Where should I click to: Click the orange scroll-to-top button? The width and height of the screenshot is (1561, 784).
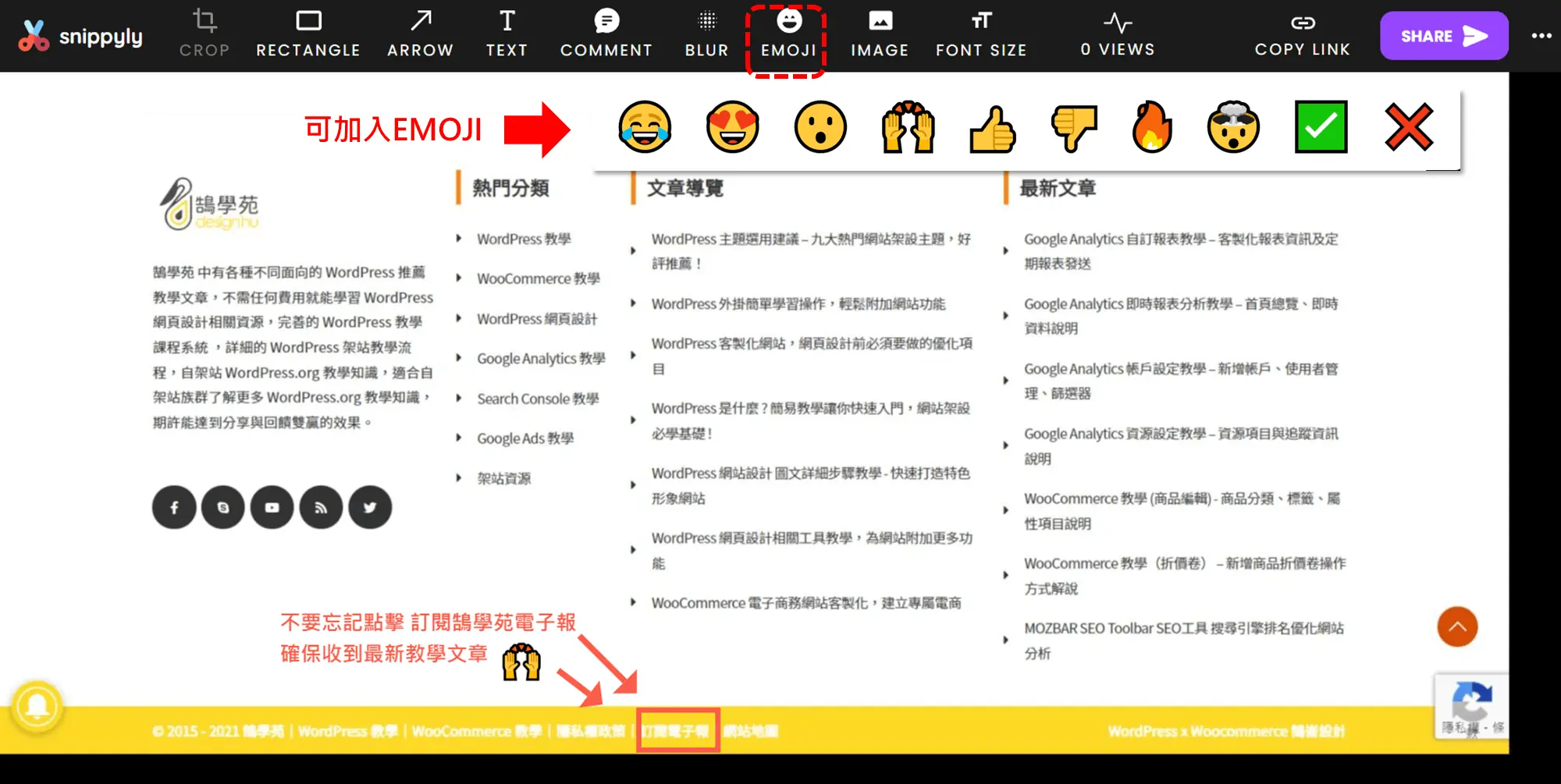1457,626
